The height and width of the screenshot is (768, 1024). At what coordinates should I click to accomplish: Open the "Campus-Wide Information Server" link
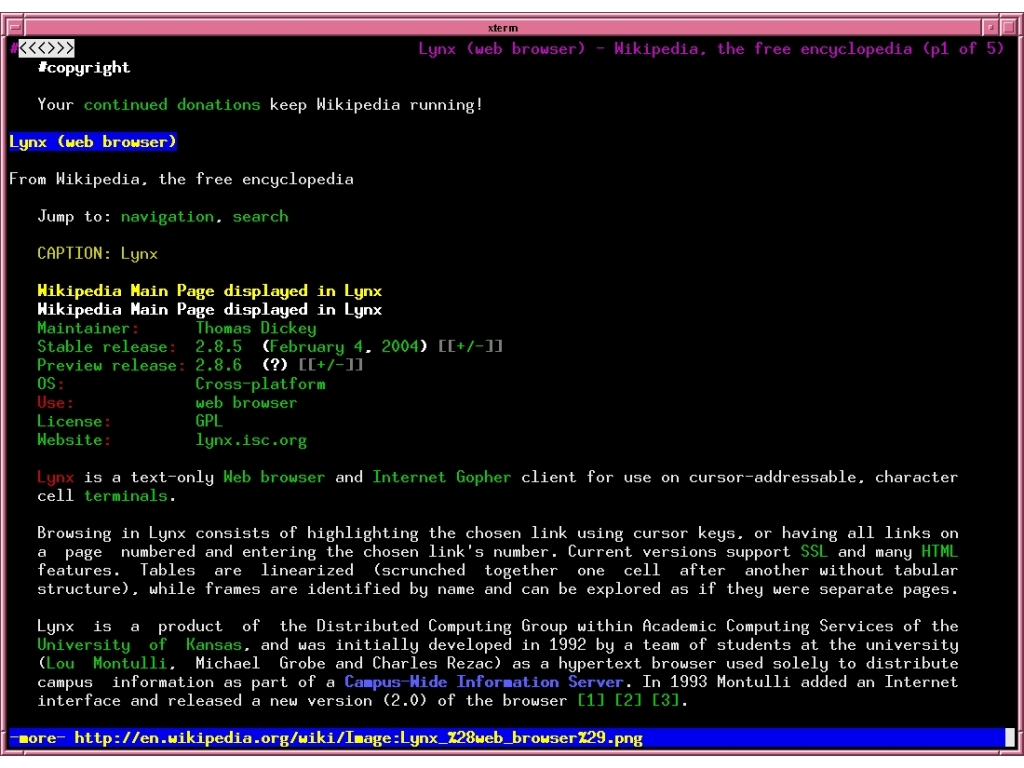click(484, 682)
